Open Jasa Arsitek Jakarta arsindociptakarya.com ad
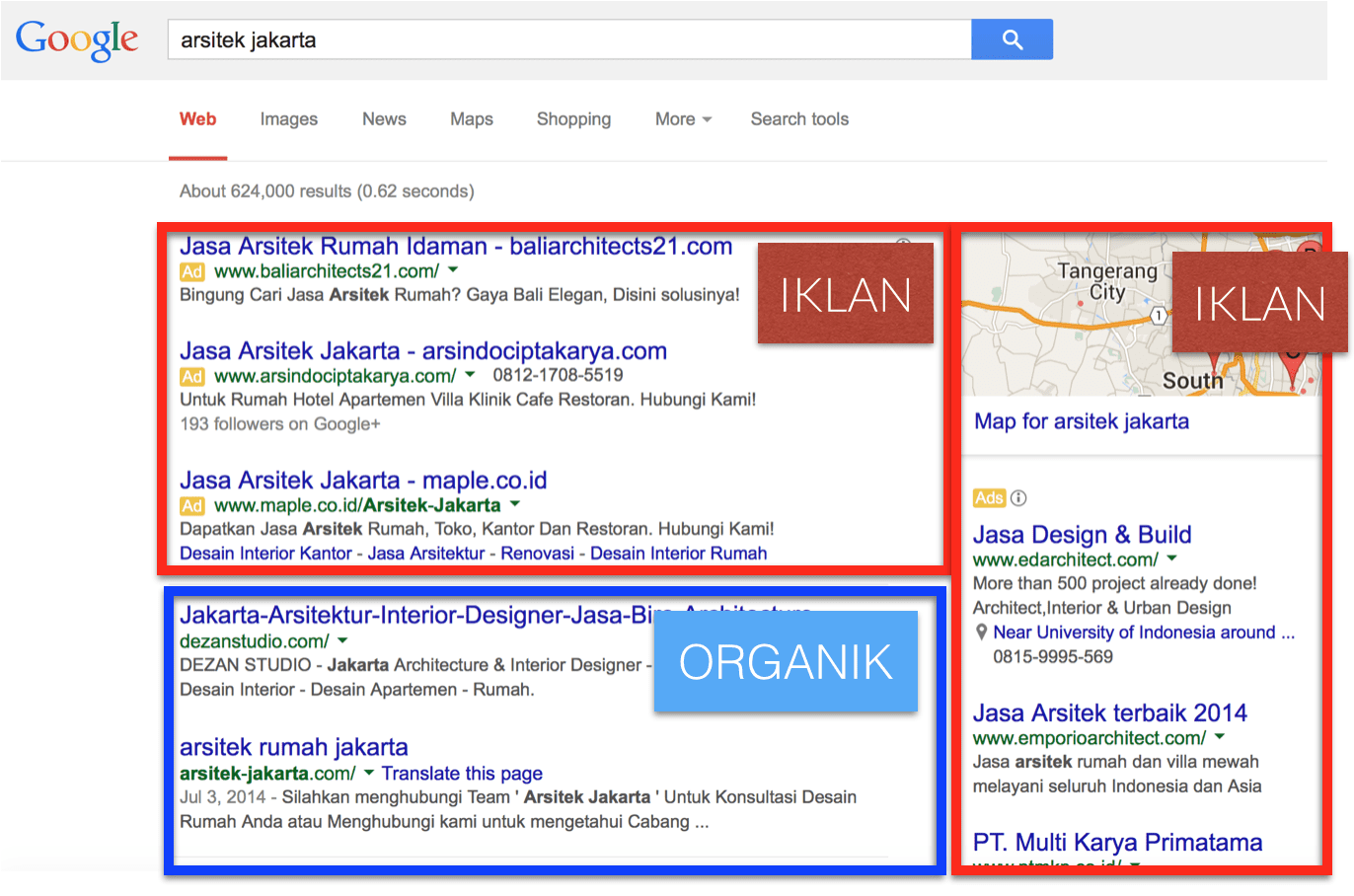 click(423, 351)
